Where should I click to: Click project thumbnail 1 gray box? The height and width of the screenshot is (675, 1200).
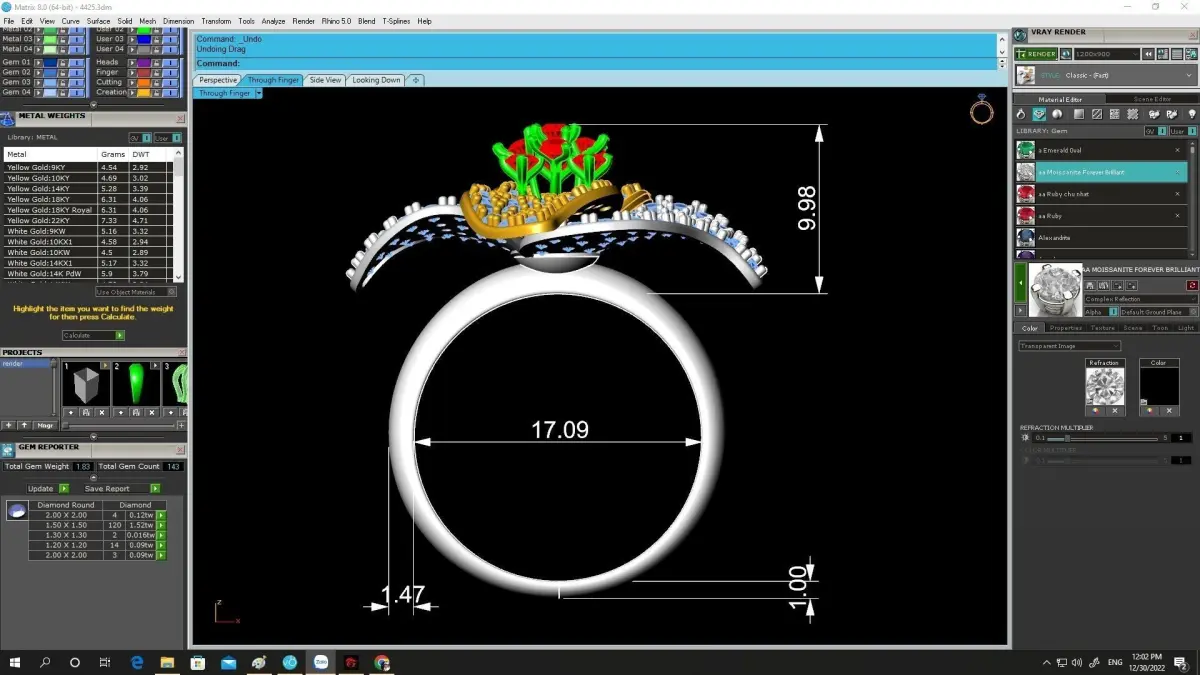pos(86,386)
